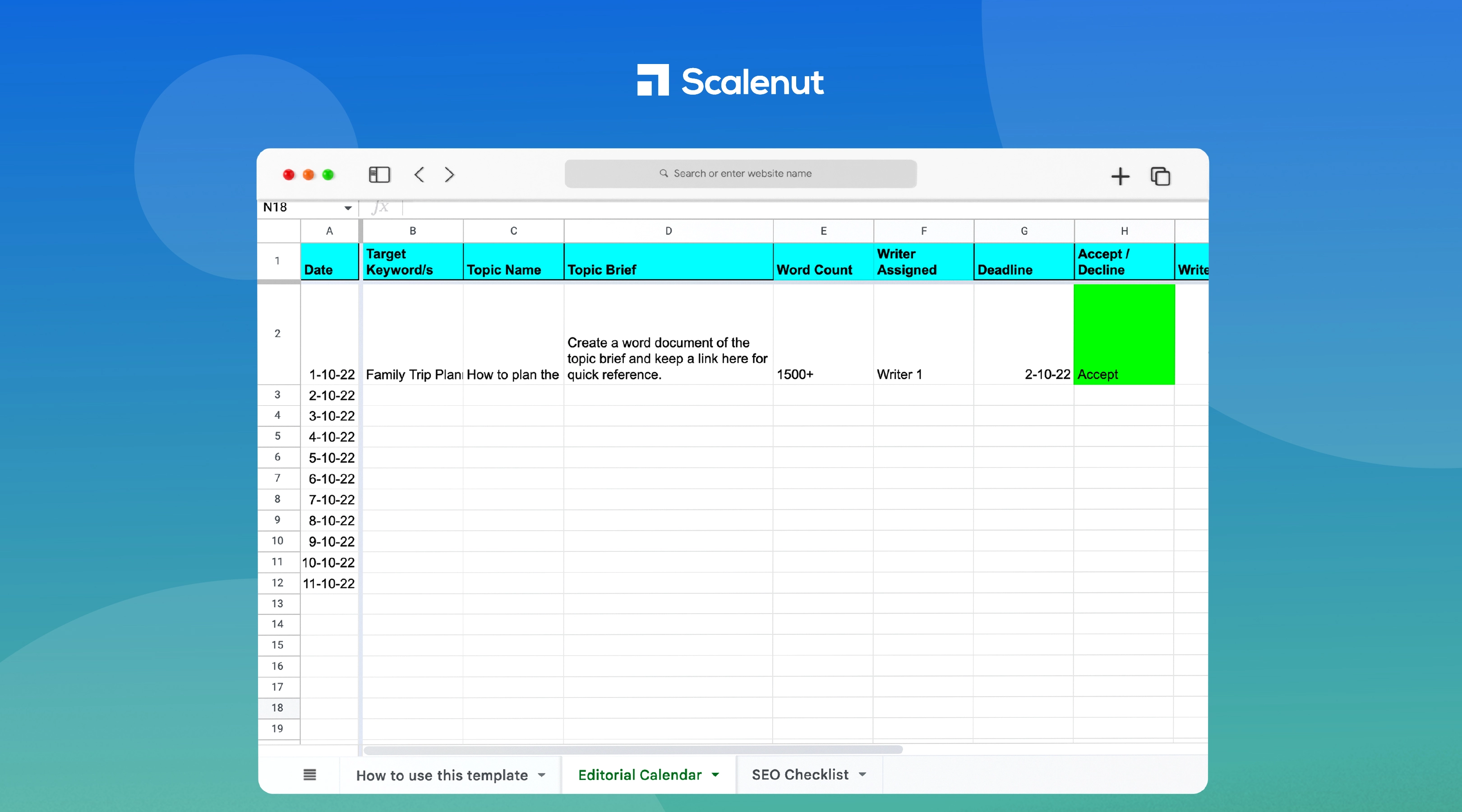Select the green 'Accept' cell
Viewport: 1462px width, 812px height.
(1124, 335)
